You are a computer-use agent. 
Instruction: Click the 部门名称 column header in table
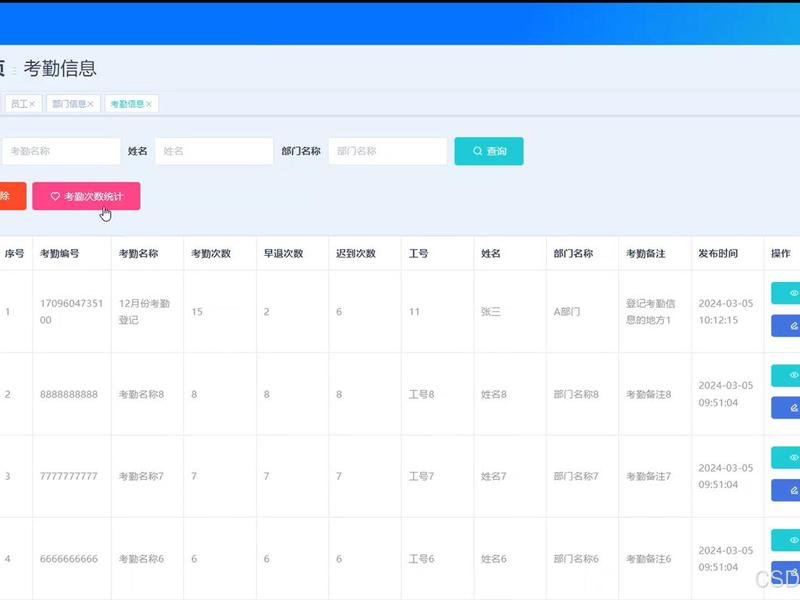(x=573, y=254)
